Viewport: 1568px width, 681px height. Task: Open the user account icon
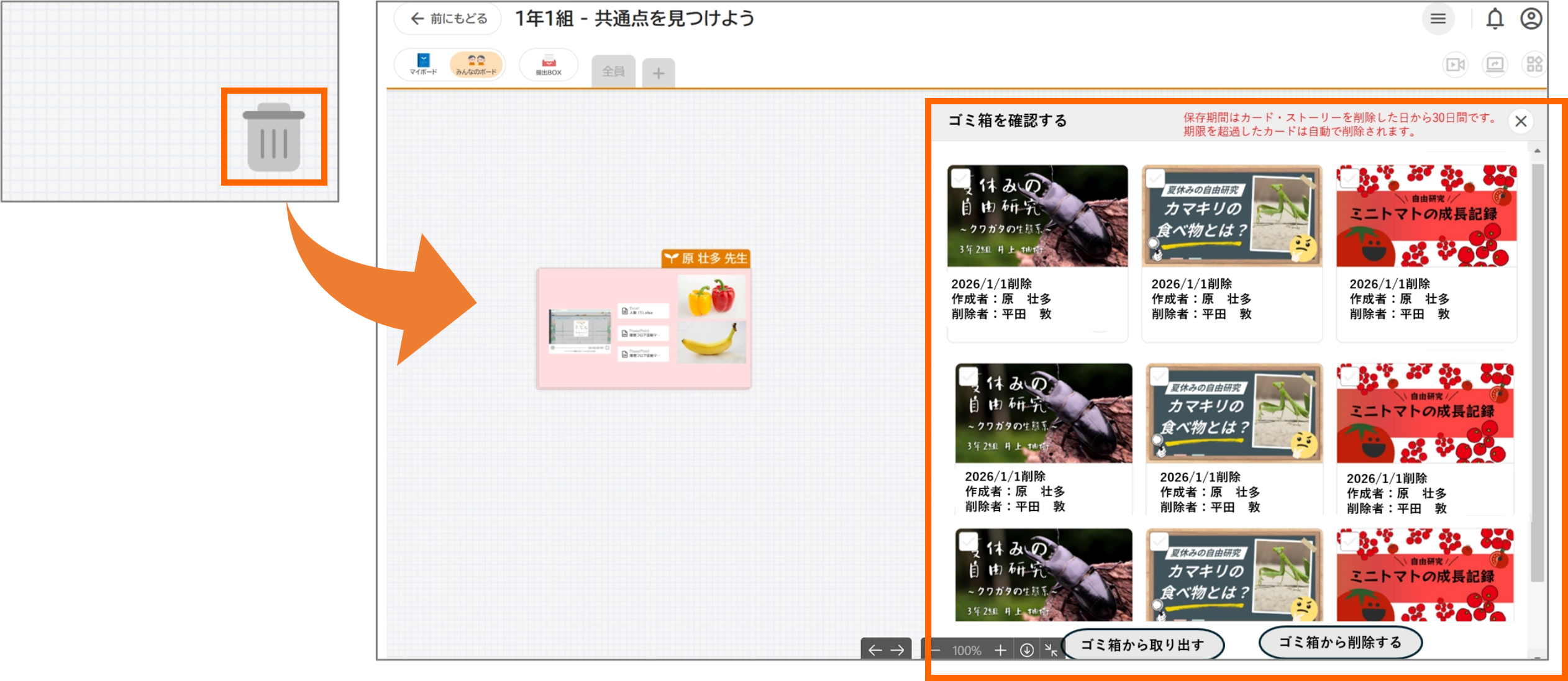coord(1531,19)
